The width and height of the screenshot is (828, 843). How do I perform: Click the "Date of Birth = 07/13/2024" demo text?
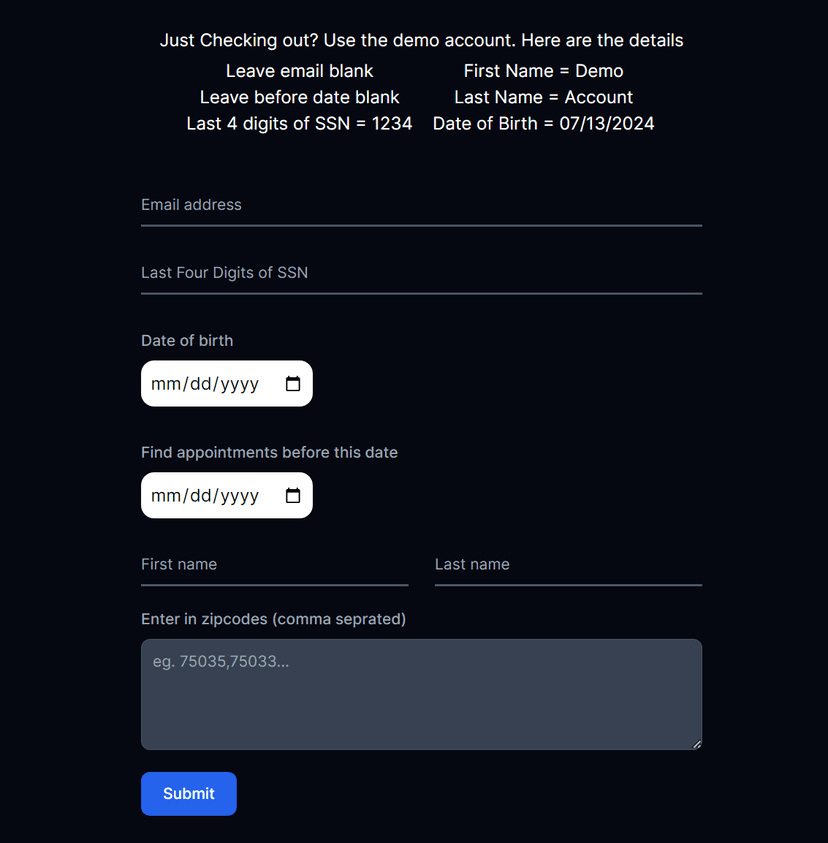(x=543, y=124)
